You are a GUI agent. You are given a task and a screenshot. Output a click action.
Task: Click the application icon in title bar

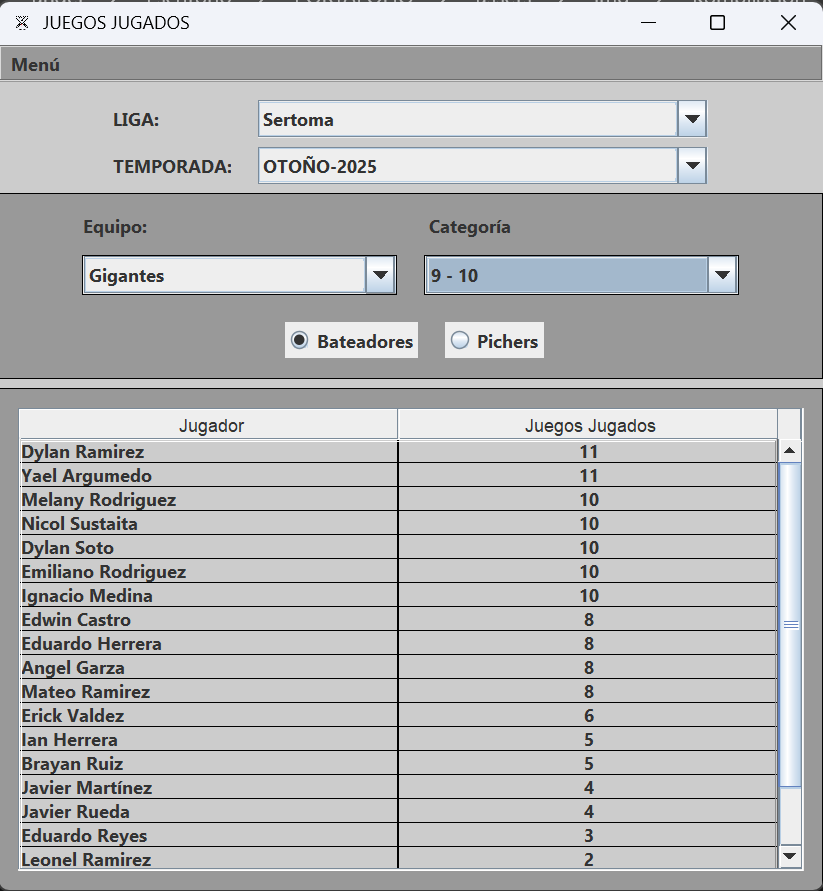[x=22, y=23]
